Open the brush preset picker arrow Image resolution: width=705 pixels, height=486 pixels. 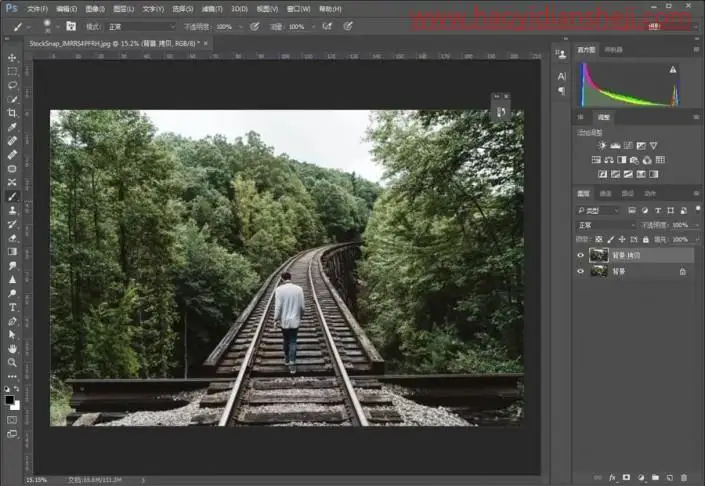coord(58,27)
